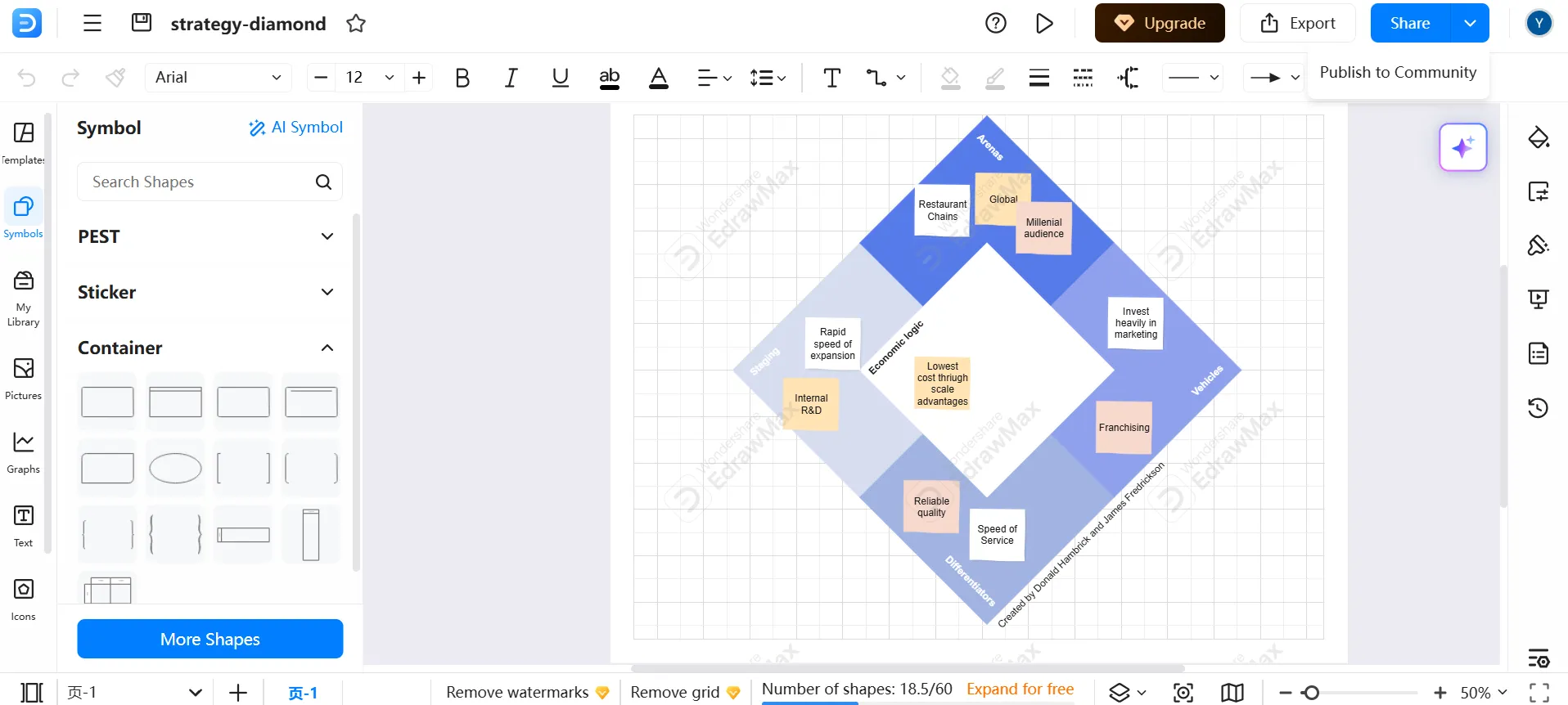1568x705 pixels.
Task: Open Pictures sidebar panel
Action: pyautogui.click(x=24, y=378)
